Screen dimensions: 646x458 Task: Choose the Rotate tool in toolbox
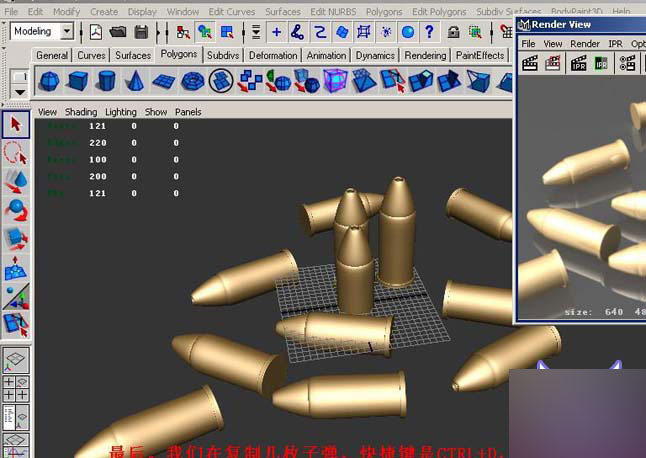(x=16, y=210)
